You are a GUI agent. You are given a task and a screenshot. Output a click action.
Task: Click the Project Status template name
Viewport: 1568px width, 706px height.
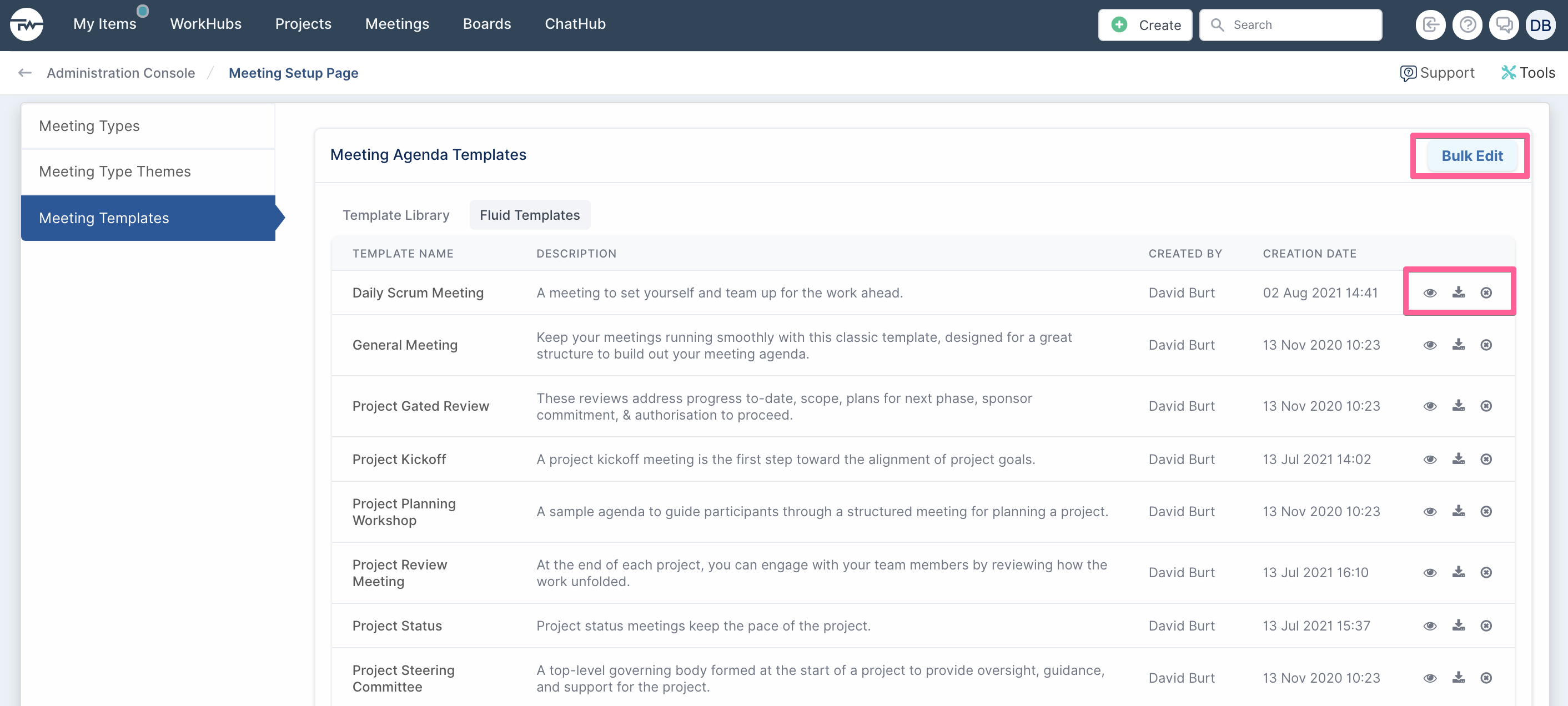click(x=397, y=626)
